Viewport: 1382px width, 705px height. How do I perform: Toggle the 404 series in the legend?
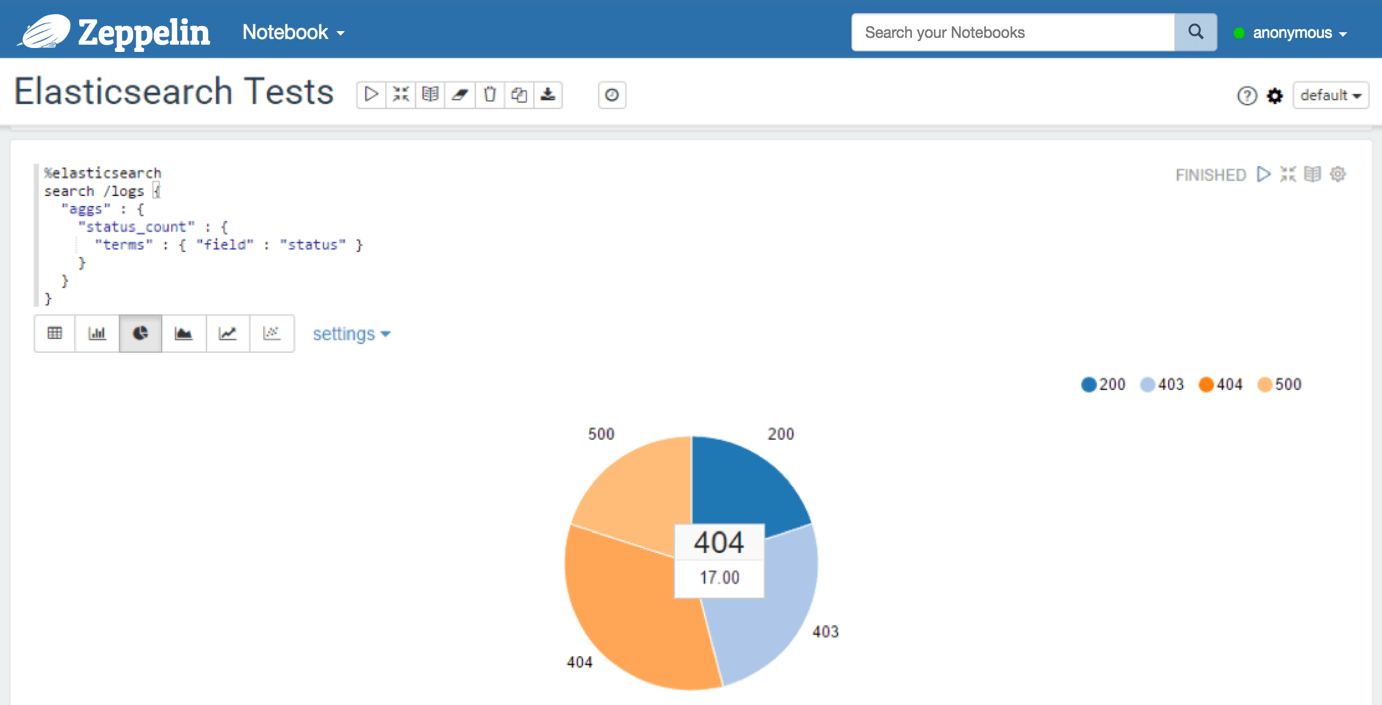1220,383
